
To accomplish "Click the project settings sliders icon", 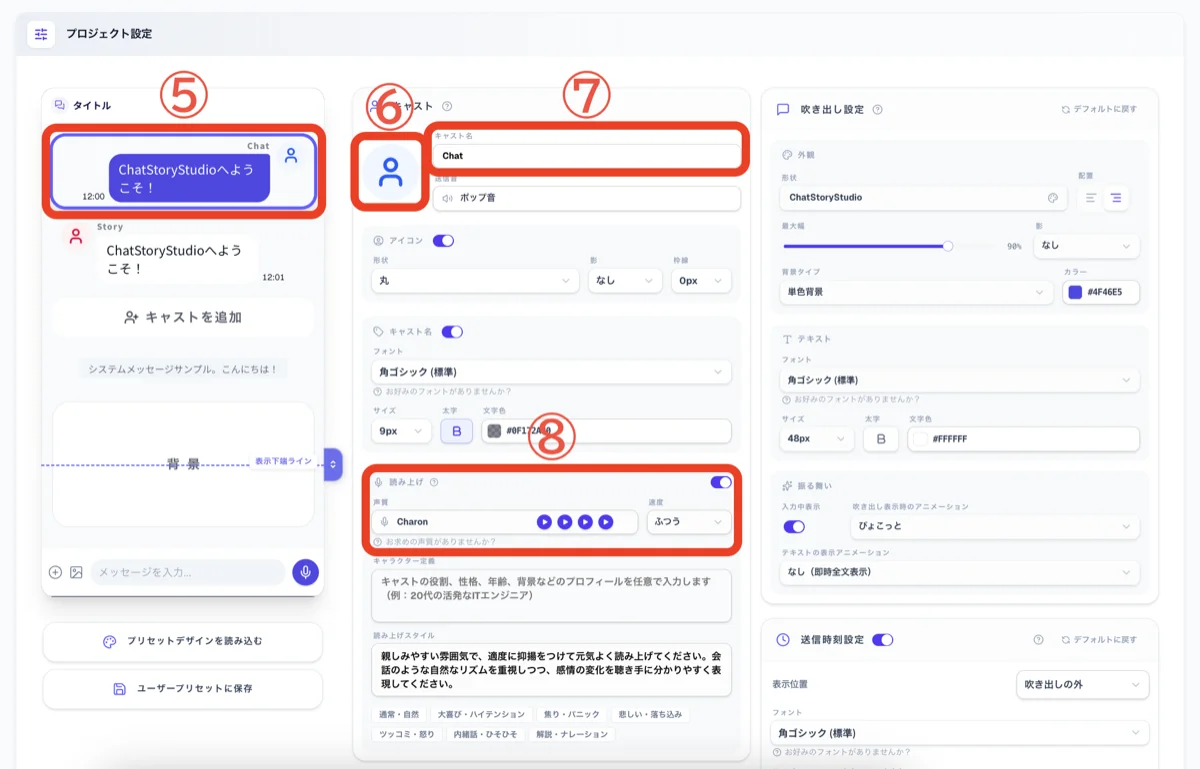I will click(x=41, y=34).
